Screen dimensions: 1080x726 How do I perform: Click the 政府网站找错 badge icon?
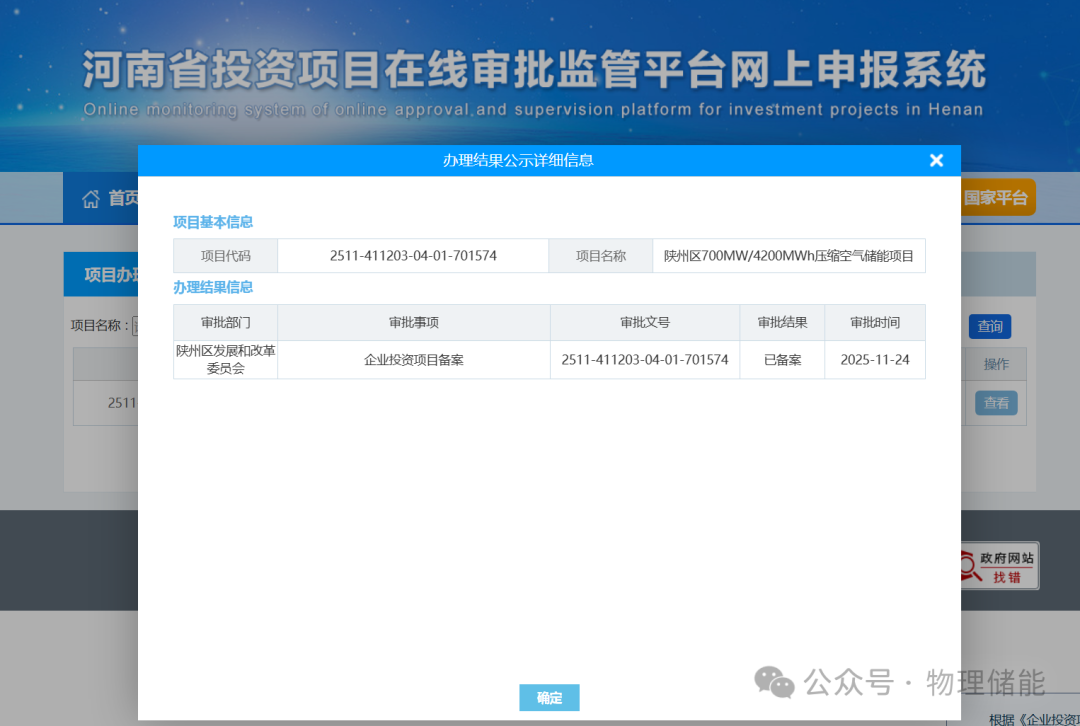pos(998,567)
